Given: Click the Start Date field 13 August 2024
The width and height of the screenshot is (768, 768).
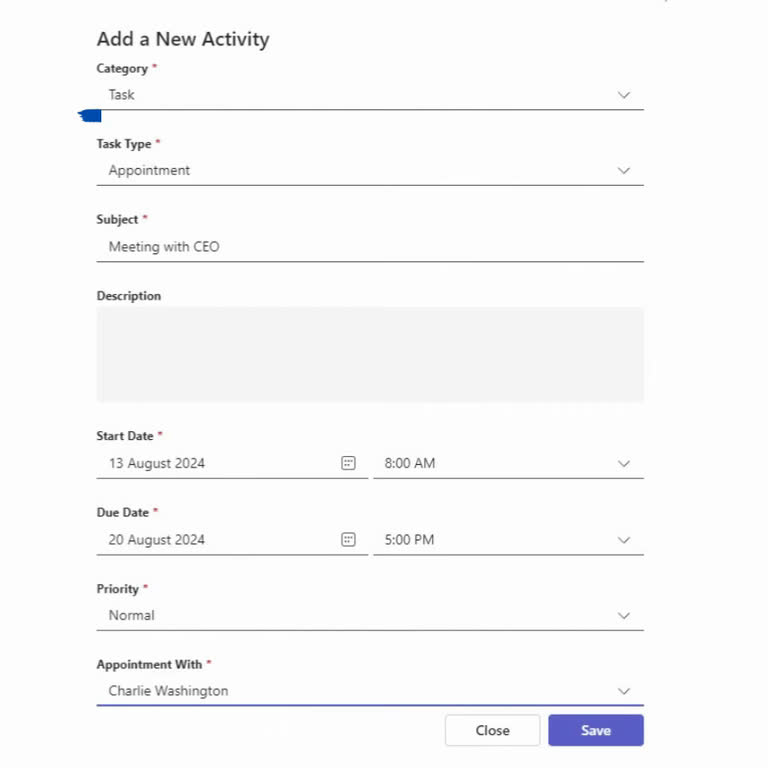Looking at the screenshot, I should [232, 463].
